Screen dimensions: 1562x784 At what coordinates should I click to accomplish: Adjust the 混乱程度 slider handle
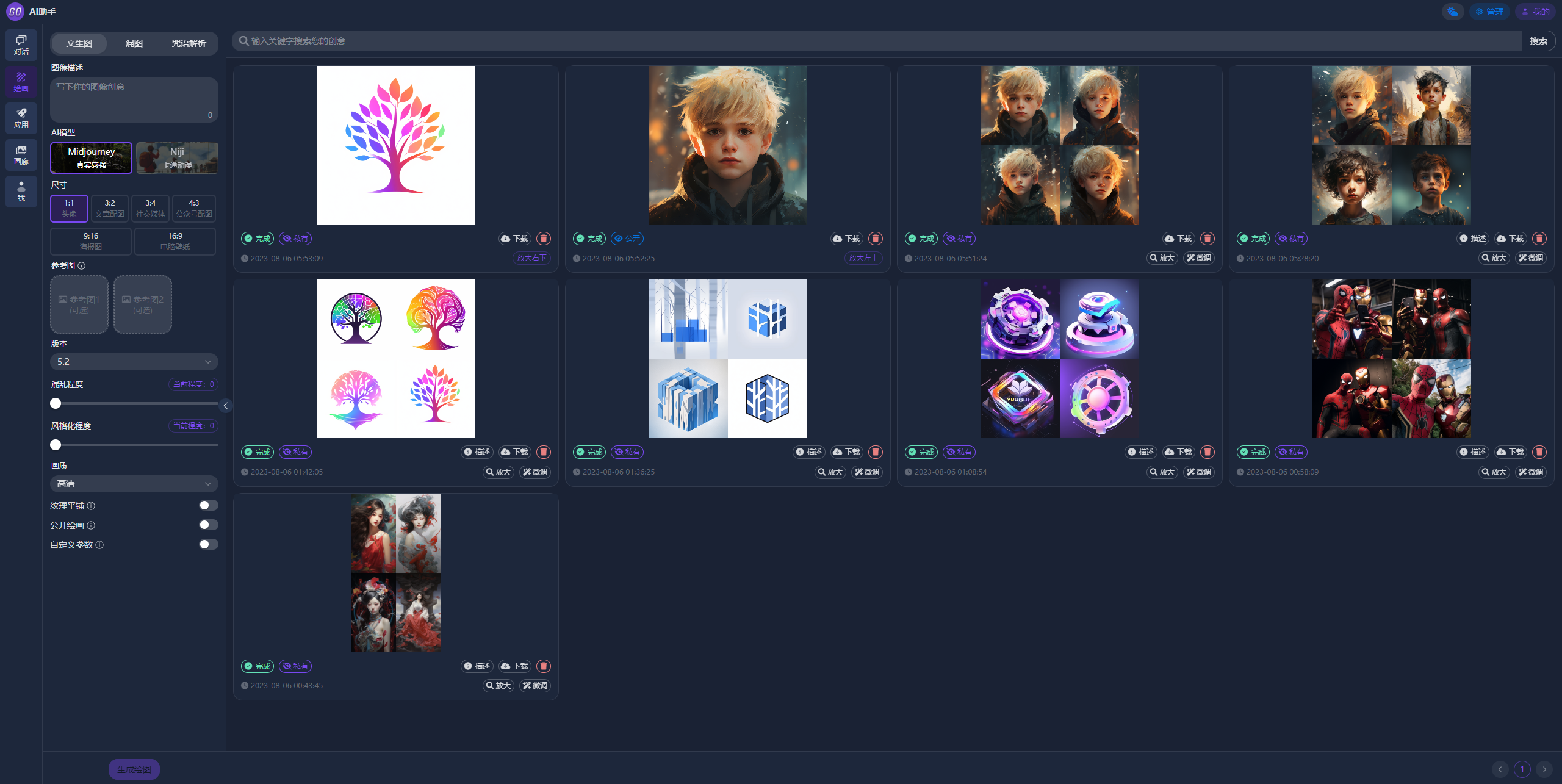56,403
